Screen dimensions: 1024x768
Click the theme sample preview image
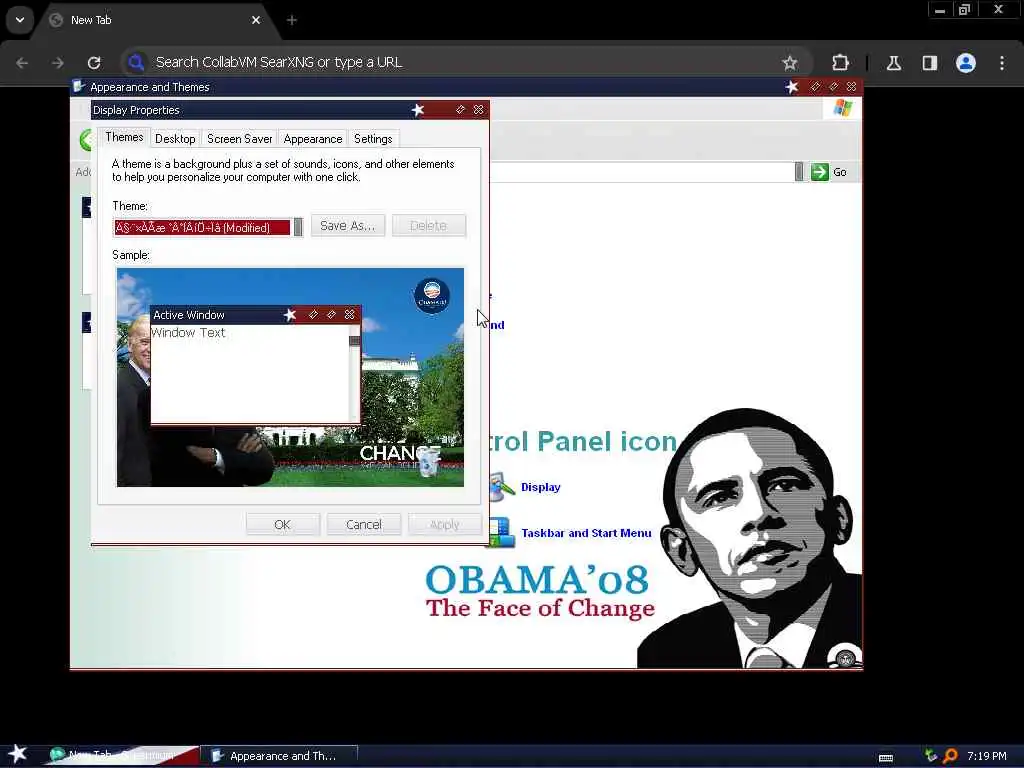pyautogui.click(x=290, y=377)
